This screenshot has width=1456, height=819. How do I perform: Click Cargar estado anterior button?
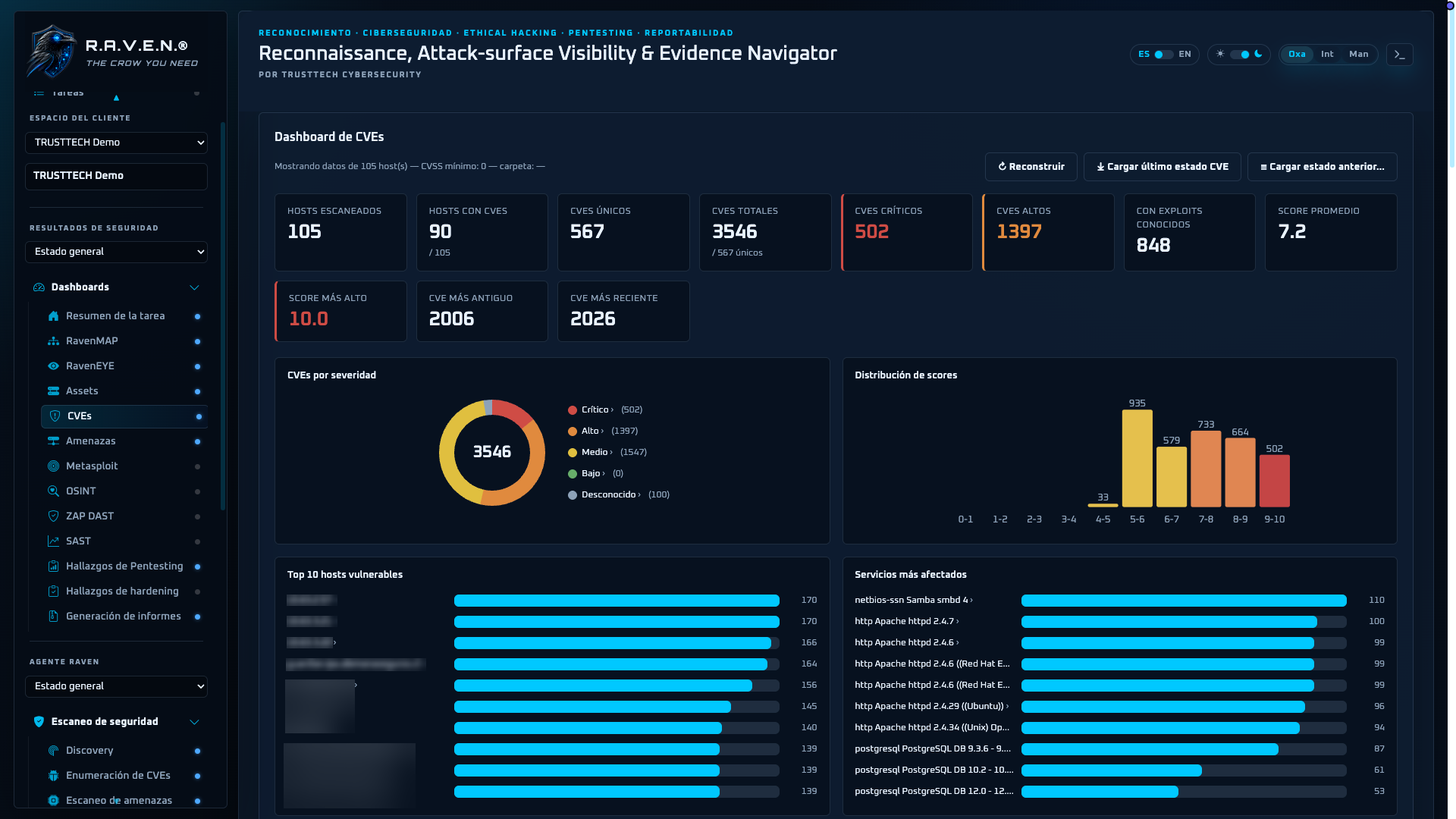[x=1323, y=167]
